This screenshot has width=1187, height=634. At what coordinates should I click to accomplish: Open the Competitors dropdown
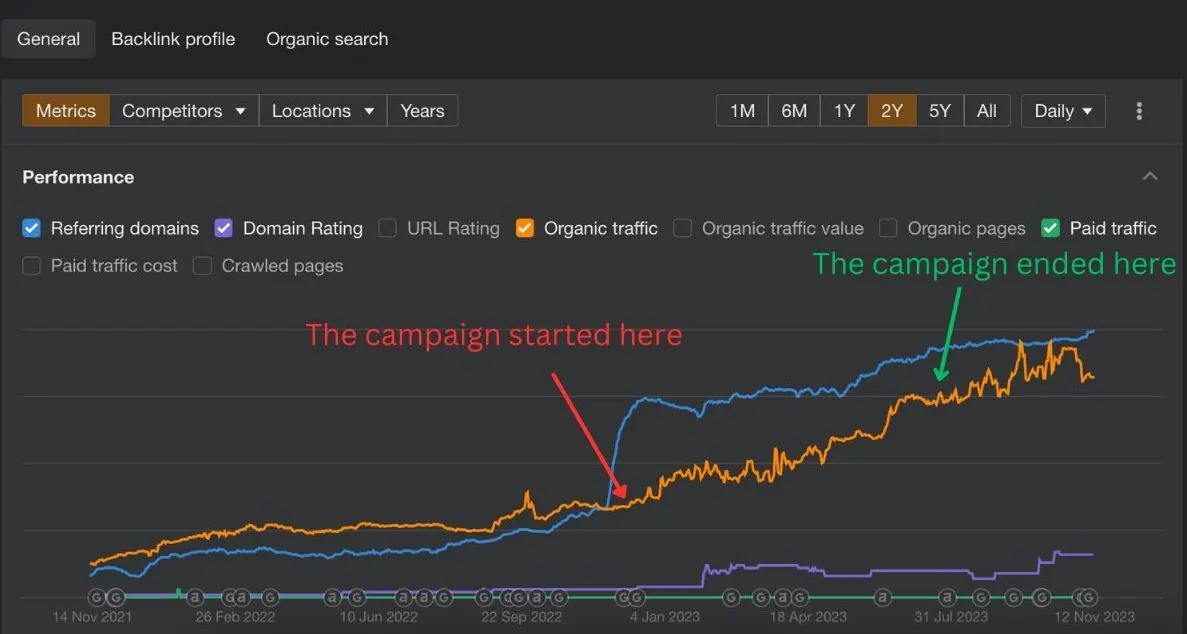tap(184, 111)
